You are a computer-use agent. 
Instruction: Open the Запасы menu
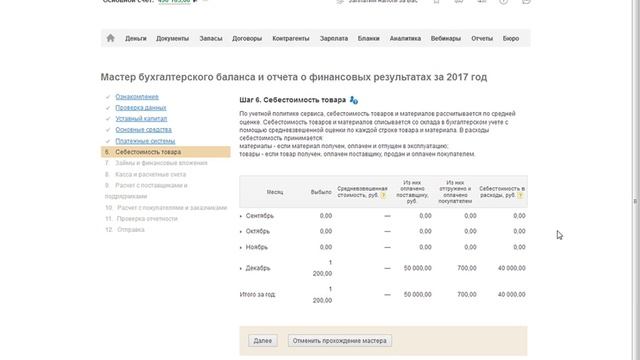pos(211,38)
